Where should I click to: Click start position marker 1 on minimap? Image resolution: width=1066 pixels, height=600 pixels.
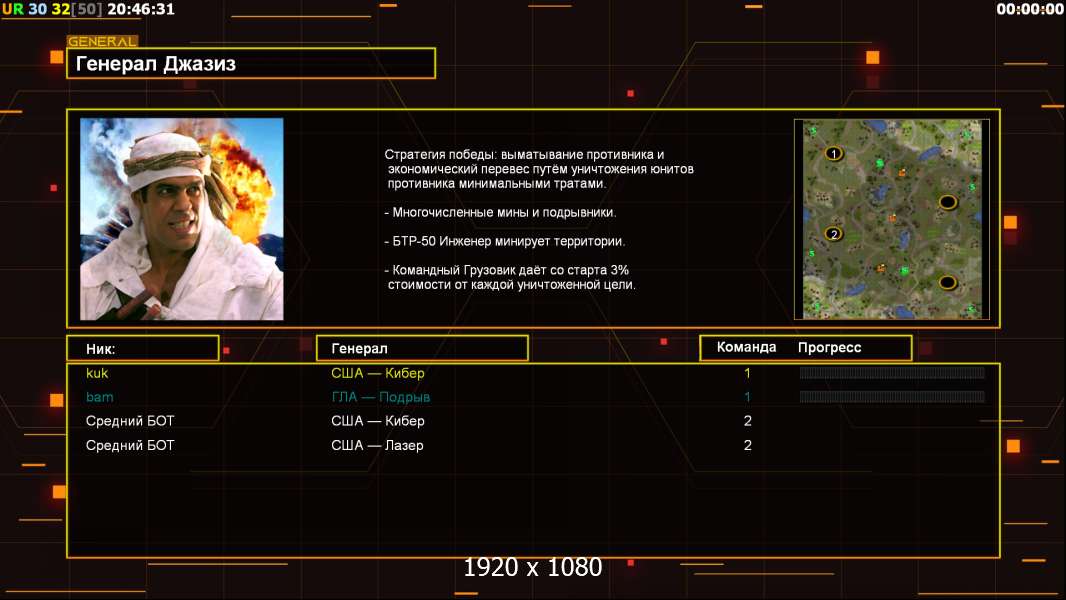833,154
